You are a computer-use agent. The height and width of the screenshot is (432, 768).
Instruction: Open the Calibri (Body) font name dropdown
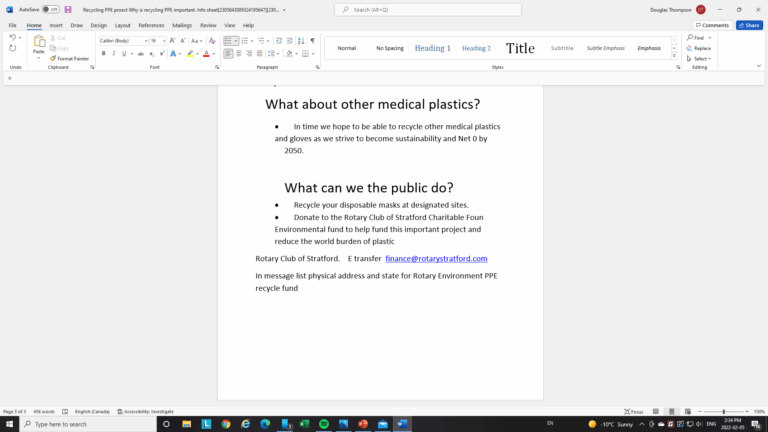[x=145, y=41]
